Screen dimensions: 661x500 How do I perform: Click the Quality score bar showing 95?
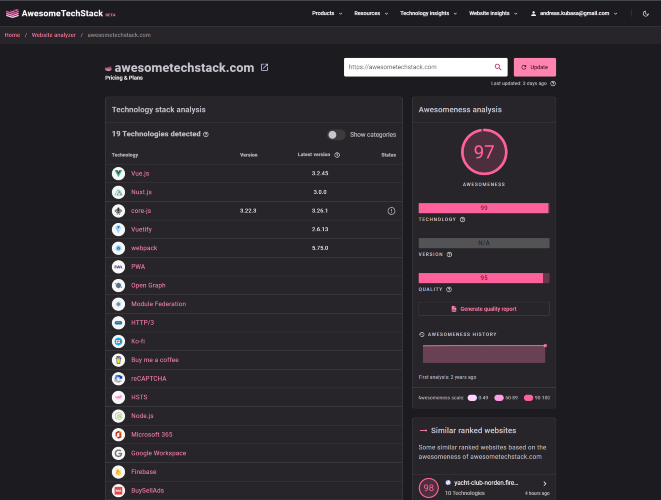point(484,278)
